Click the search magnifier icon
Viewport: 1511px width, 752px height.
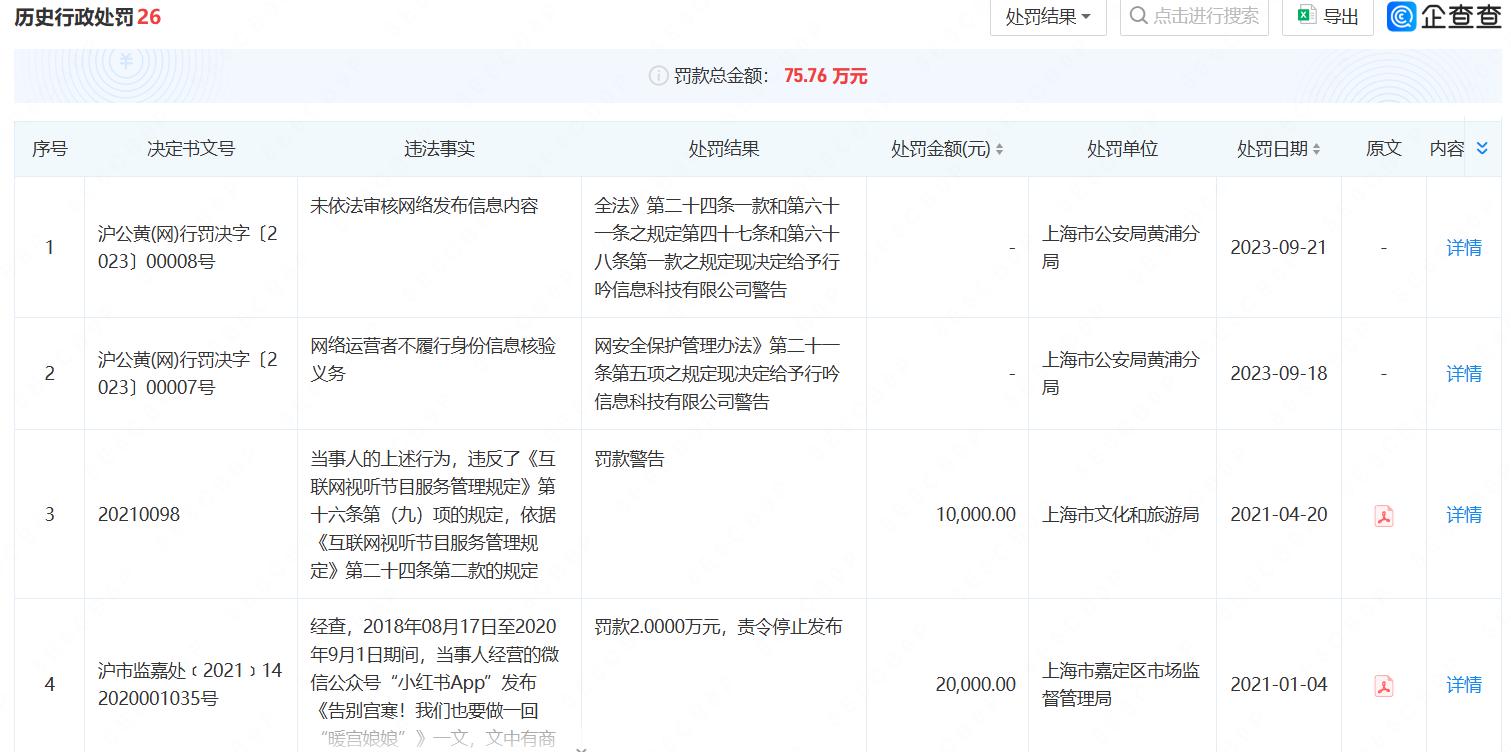(1138, 16)
